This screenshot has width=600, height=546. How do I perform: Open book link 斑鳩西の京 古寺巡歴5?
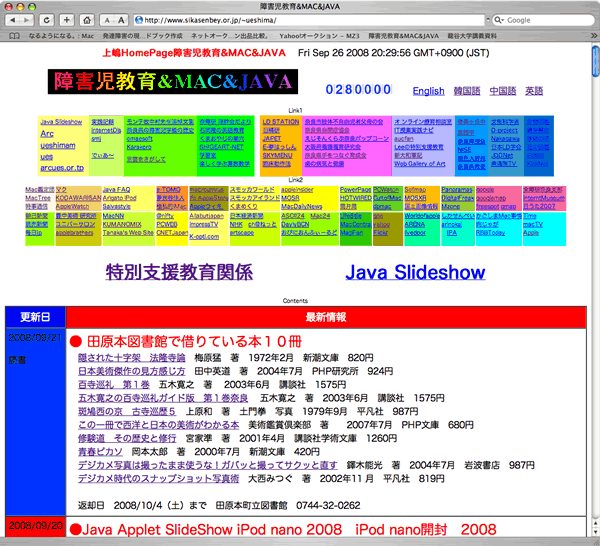[127, 411]
